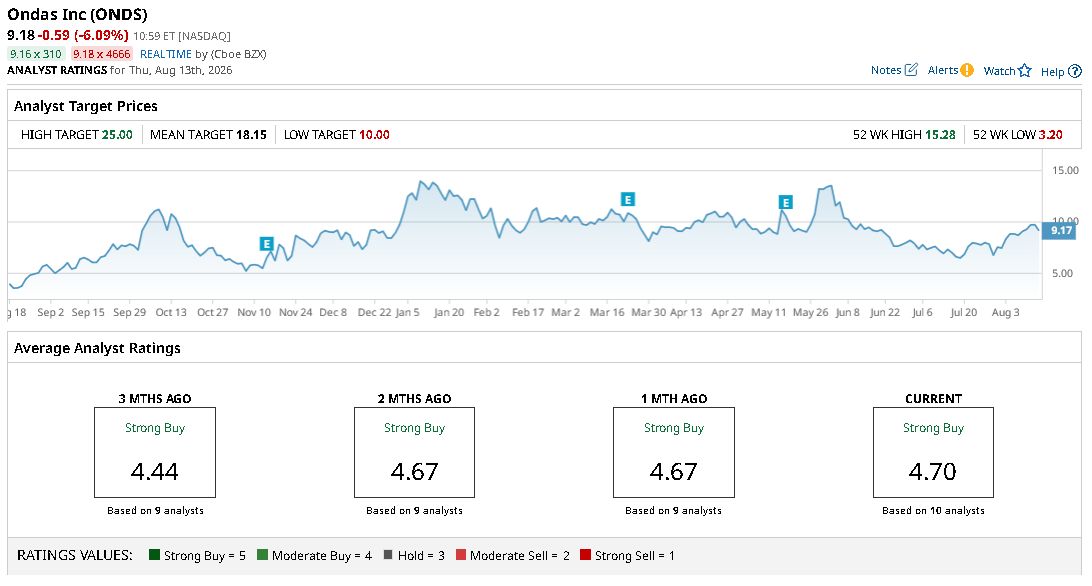Click the light red Moderate Sell legend swatch
1092x586 pixels.
[460, 555]
